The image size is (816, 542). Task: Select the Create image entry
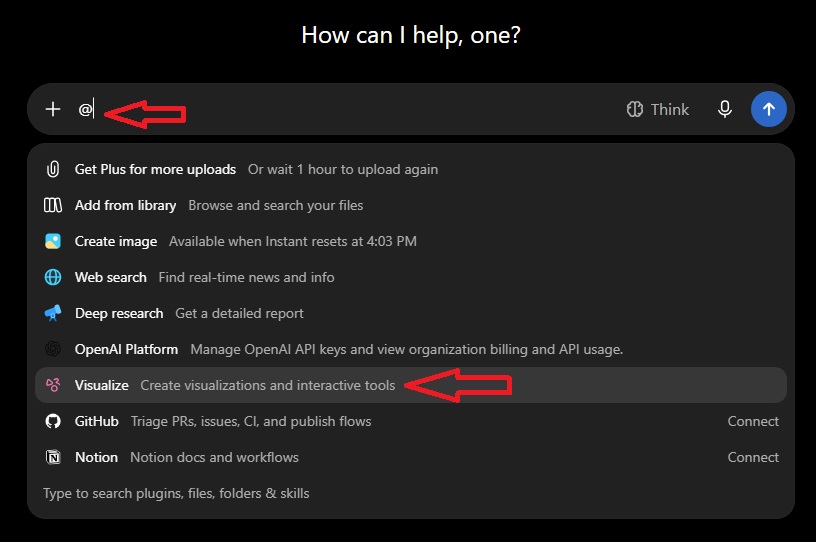(116, 241)
